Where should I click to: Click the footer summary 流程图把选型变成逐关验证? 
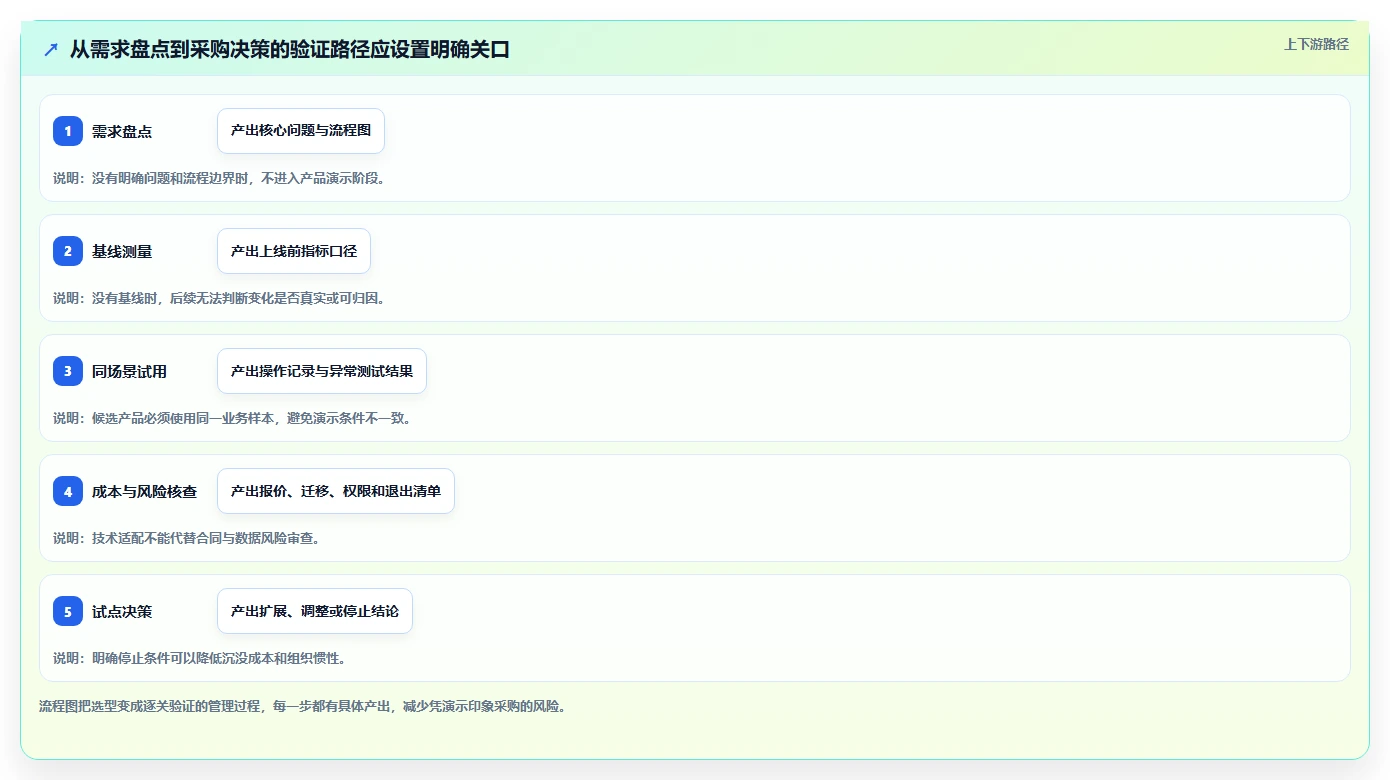[x=303, y=706]
